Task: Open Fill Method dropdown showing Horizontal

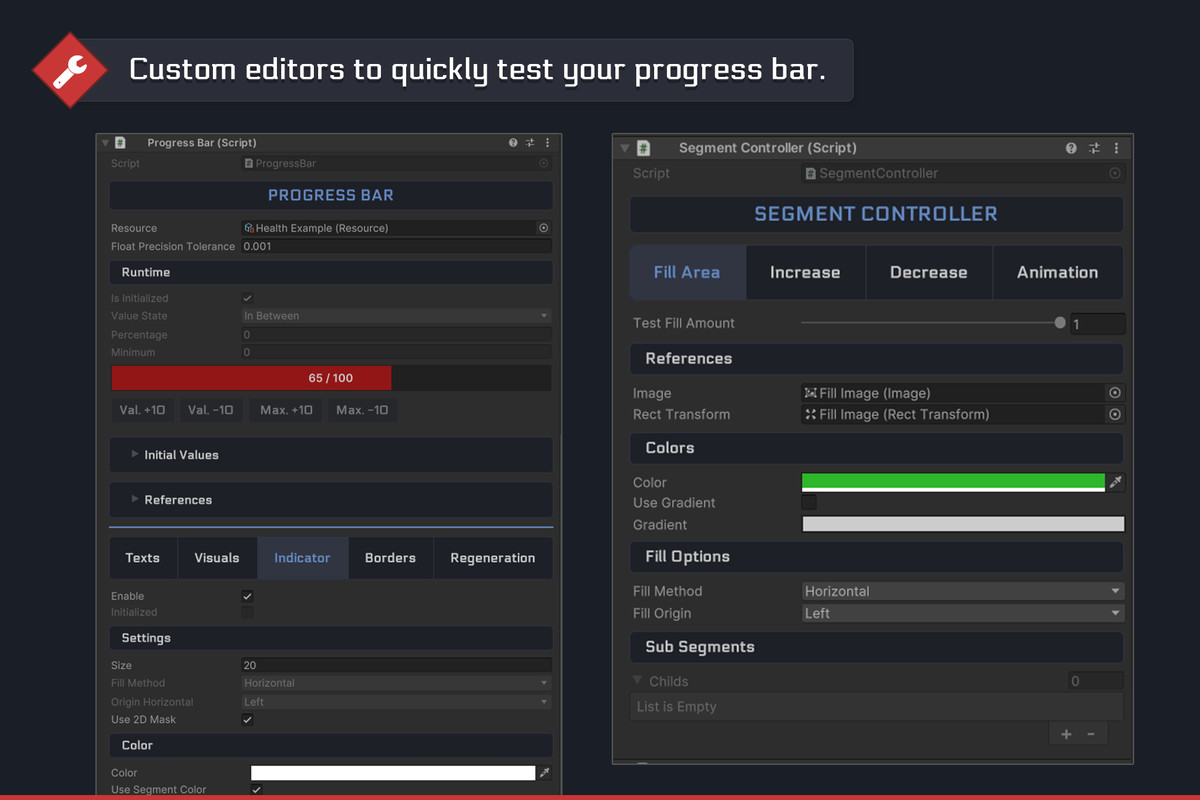Action: pyautogui.click(x=963, y=591)
